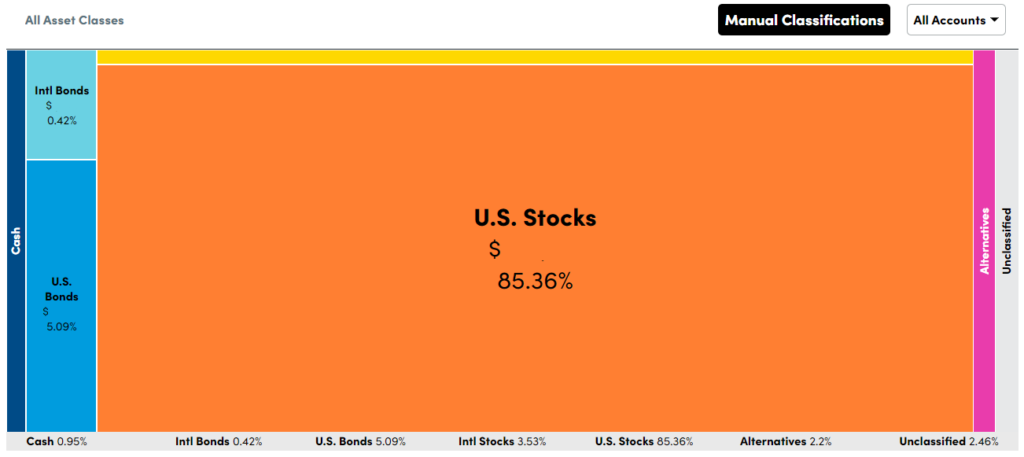The width and height of the screenshot is (1024, 457).
Task: Select the gray Unclassified block
Action: click(1006, 241)
